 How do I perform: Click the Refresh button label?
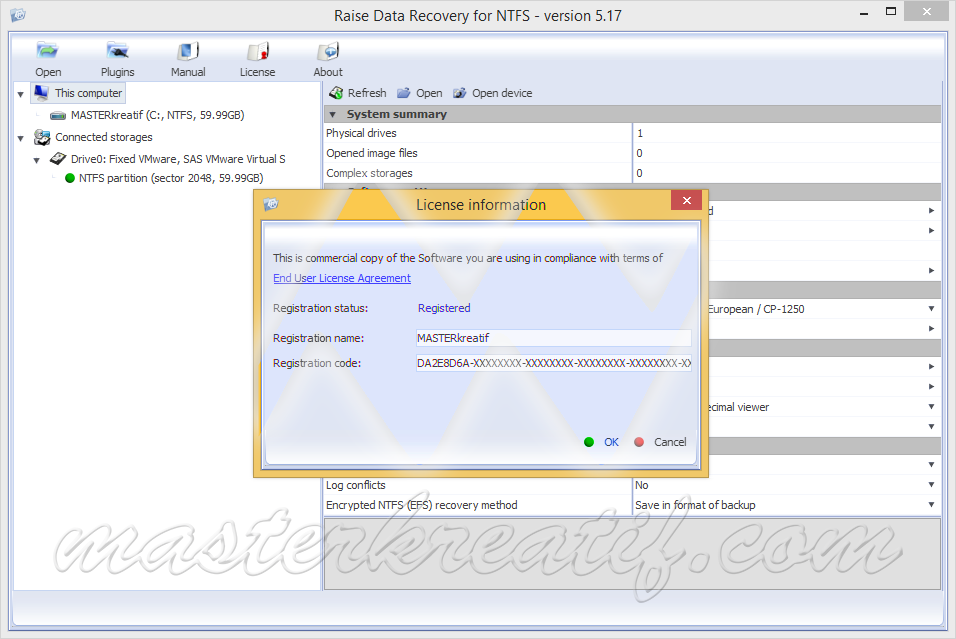(367, 93)
